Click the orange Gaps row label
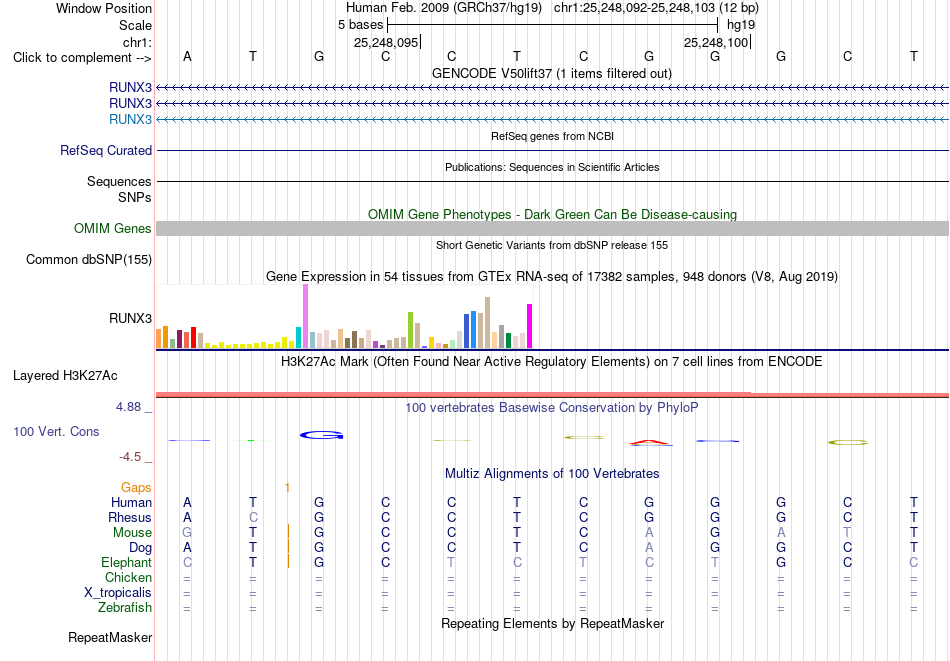Screen dimensions: 950x661 pyautogui.click(x=136, y=488)
